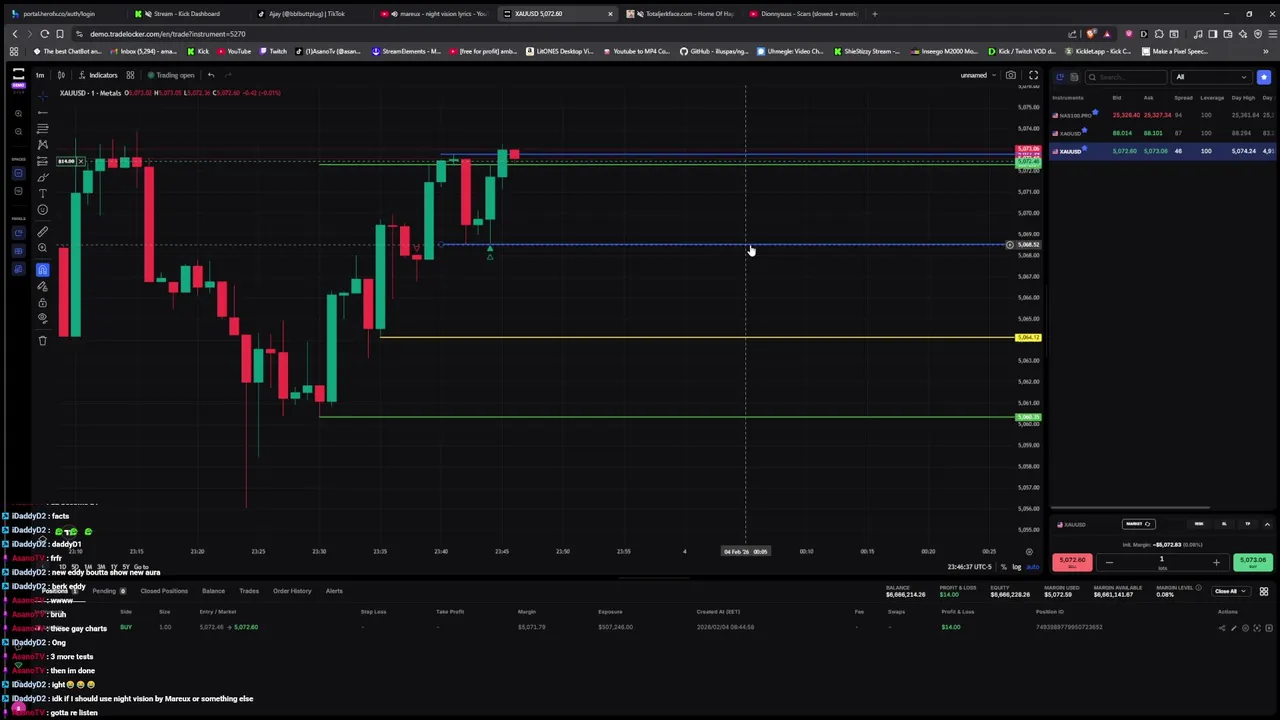Switch to the Balance tab
The width and height of the screenshot is (1280, 720).
213,591
